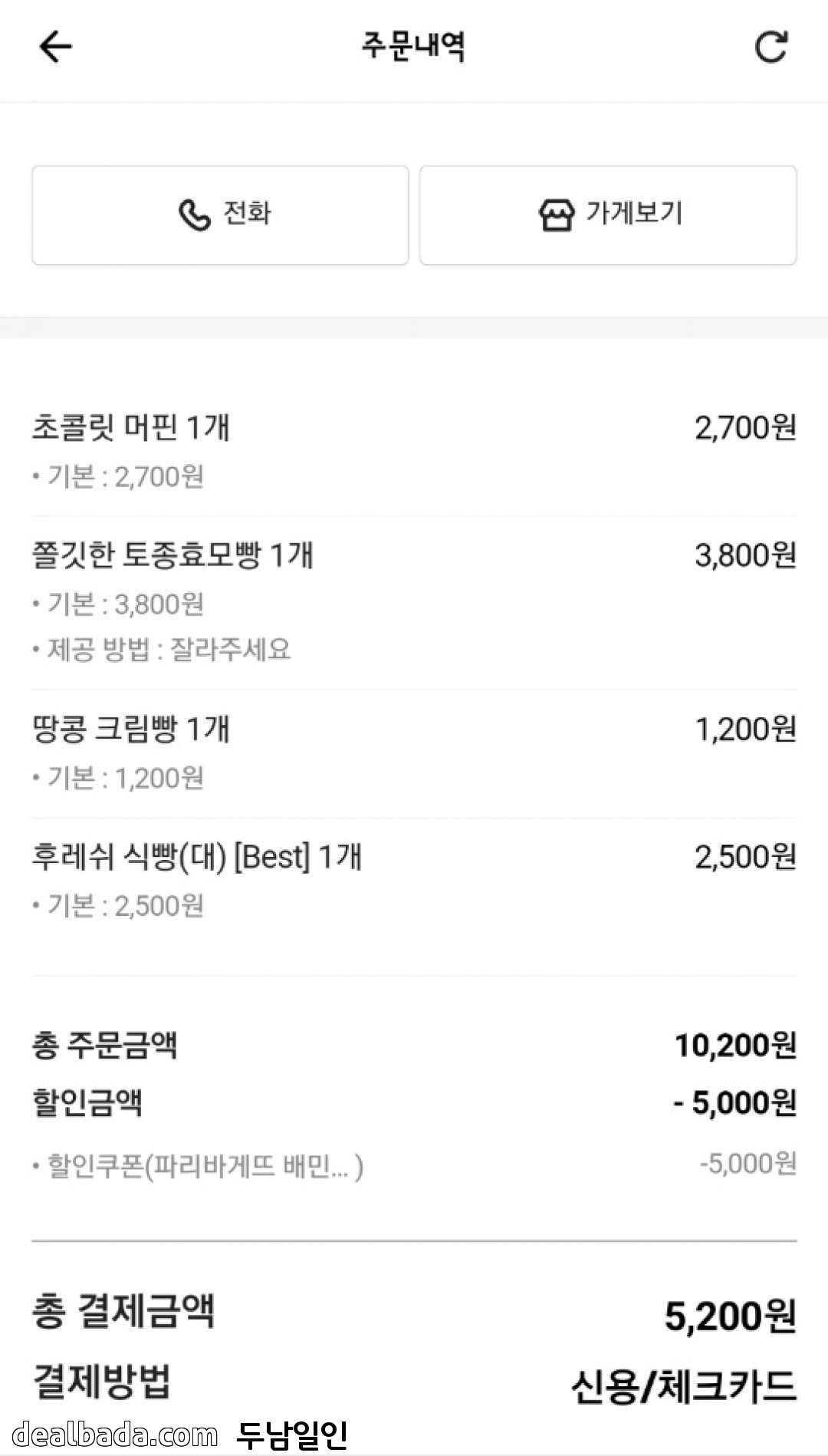
Task: Tap the 땅콩 크림빵 1개 item
Action: click(131, 729)
